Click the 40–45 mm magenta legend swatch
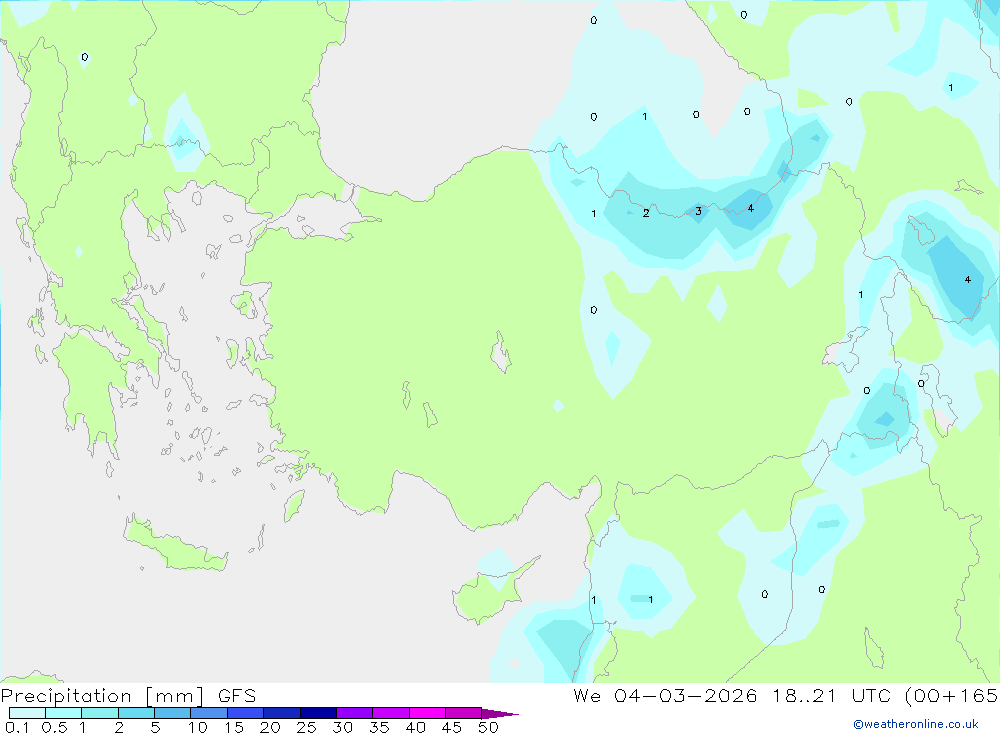Screen dimensions: 1000x733 tap(427, 713)
